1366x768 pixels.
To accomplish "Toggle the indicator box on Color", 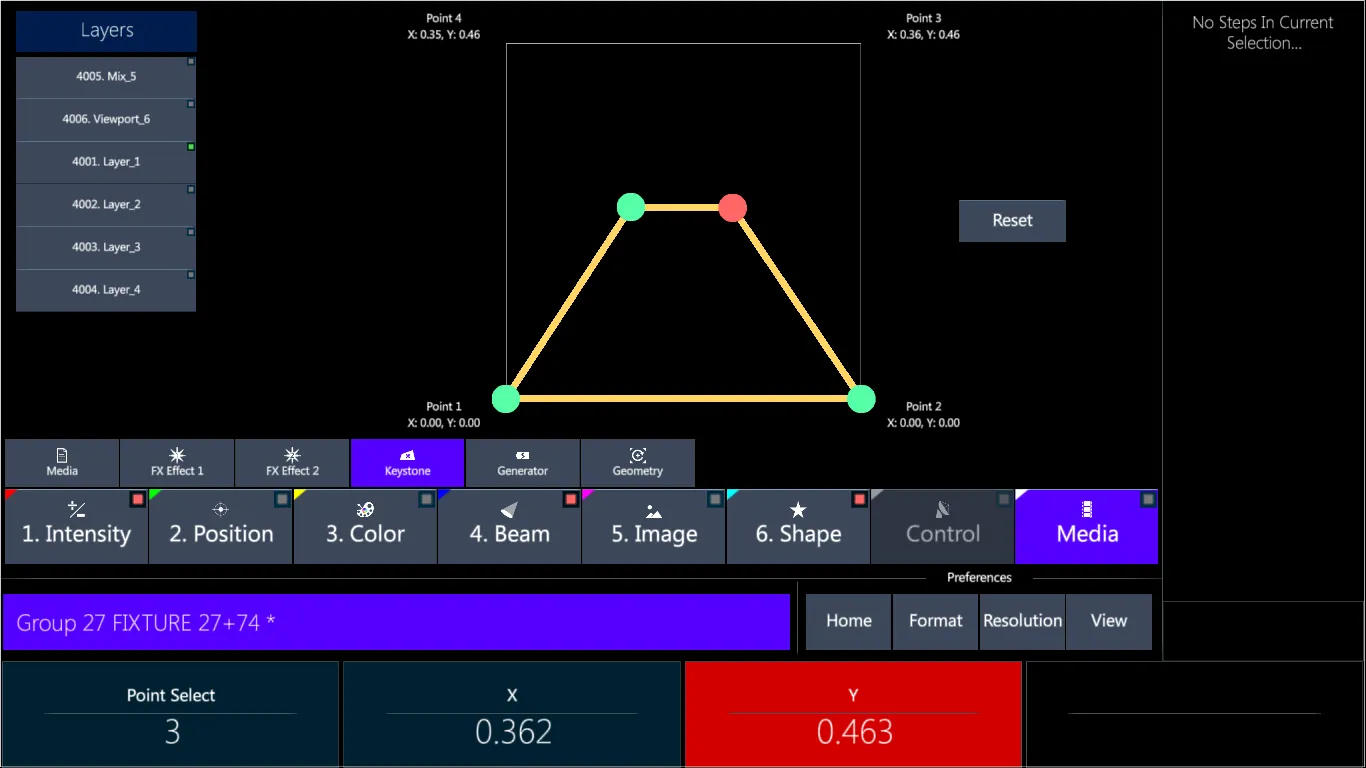I will coord(427,499).
